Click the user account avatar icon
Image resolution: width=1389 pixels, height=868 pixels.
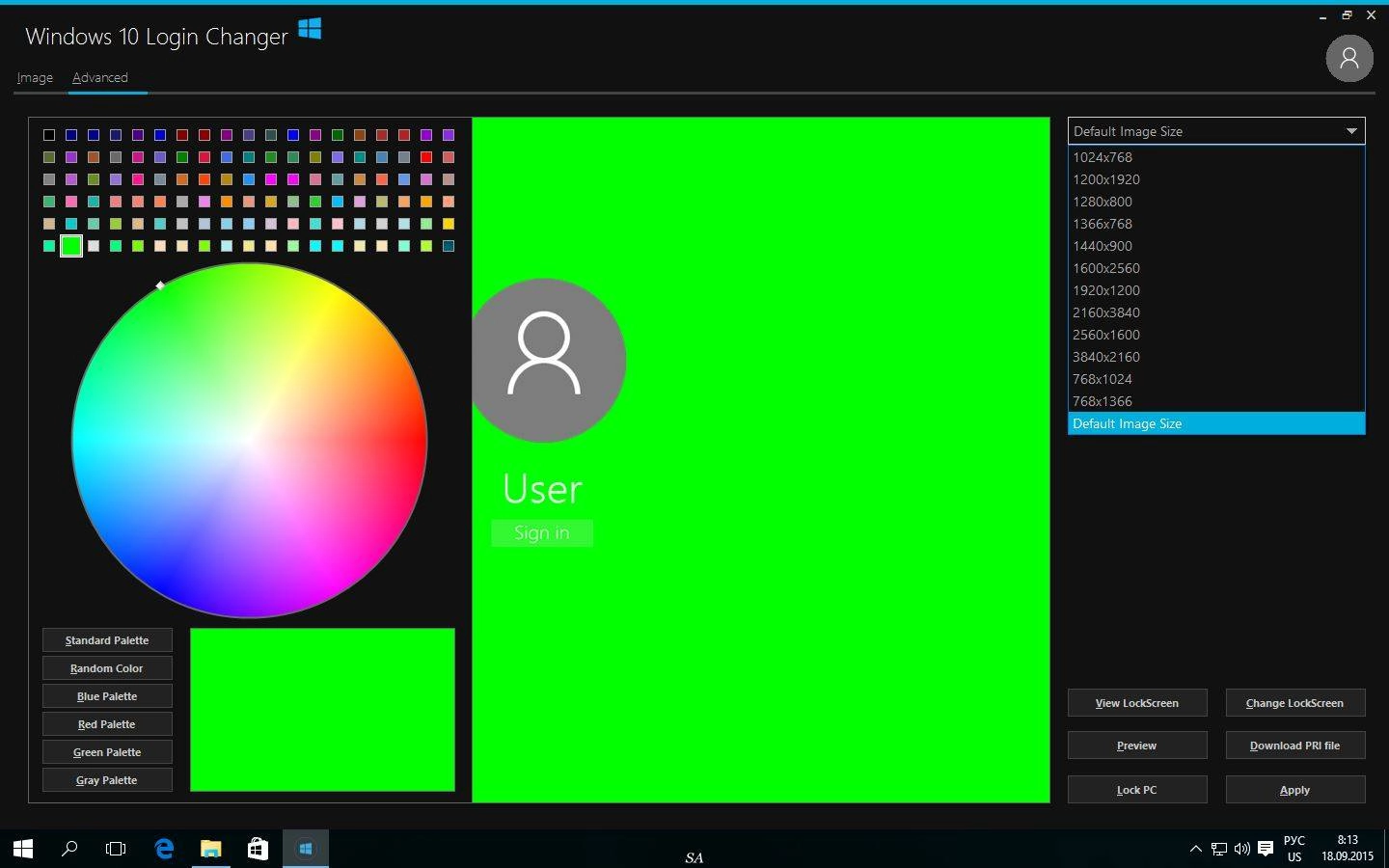(1349, 59)
